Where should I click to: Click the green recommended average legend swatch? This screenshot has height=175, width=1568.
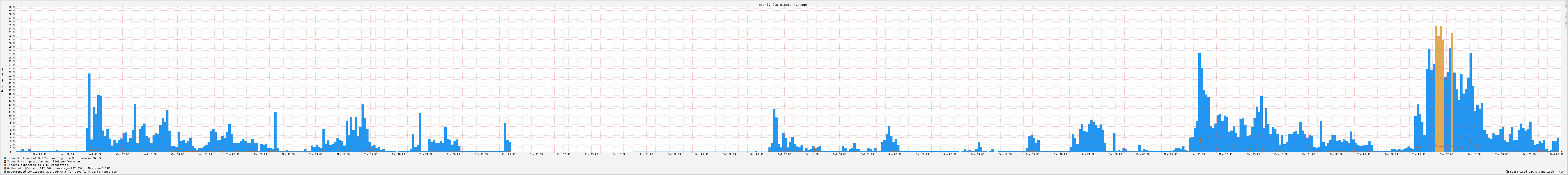tap(5, 172)
